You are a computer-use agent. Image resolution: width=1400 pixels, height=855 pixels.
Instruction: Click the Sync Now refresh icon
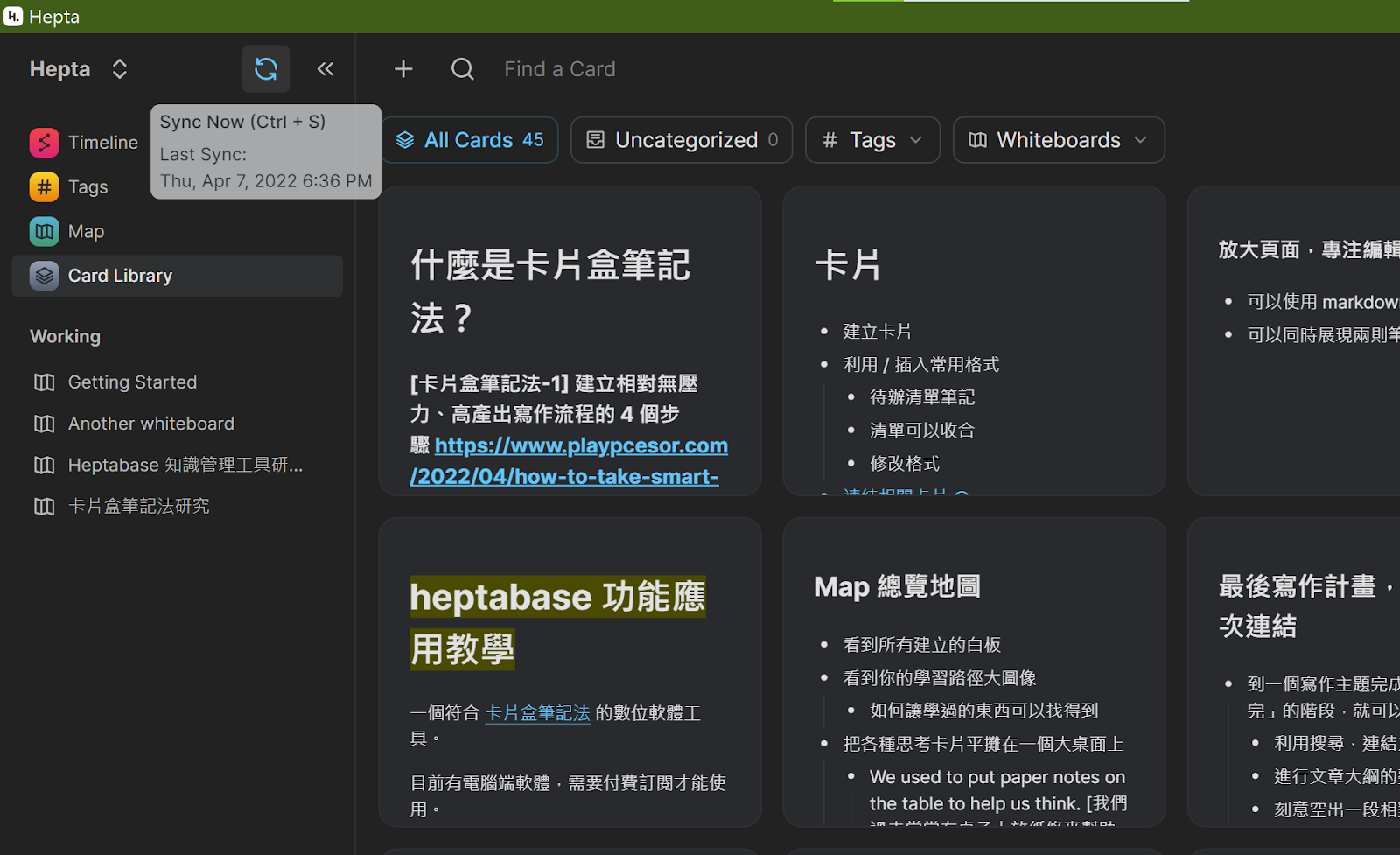(x=266, y=69)
